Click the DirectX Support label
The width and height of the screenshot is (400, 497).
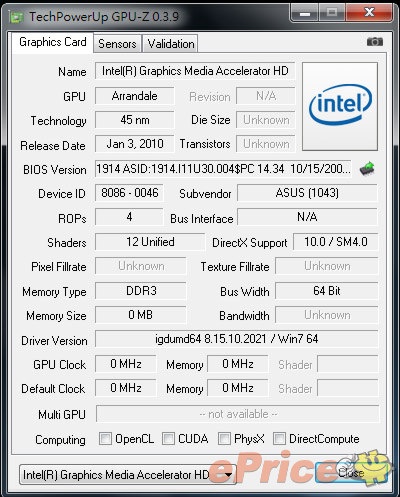point(250,243)
